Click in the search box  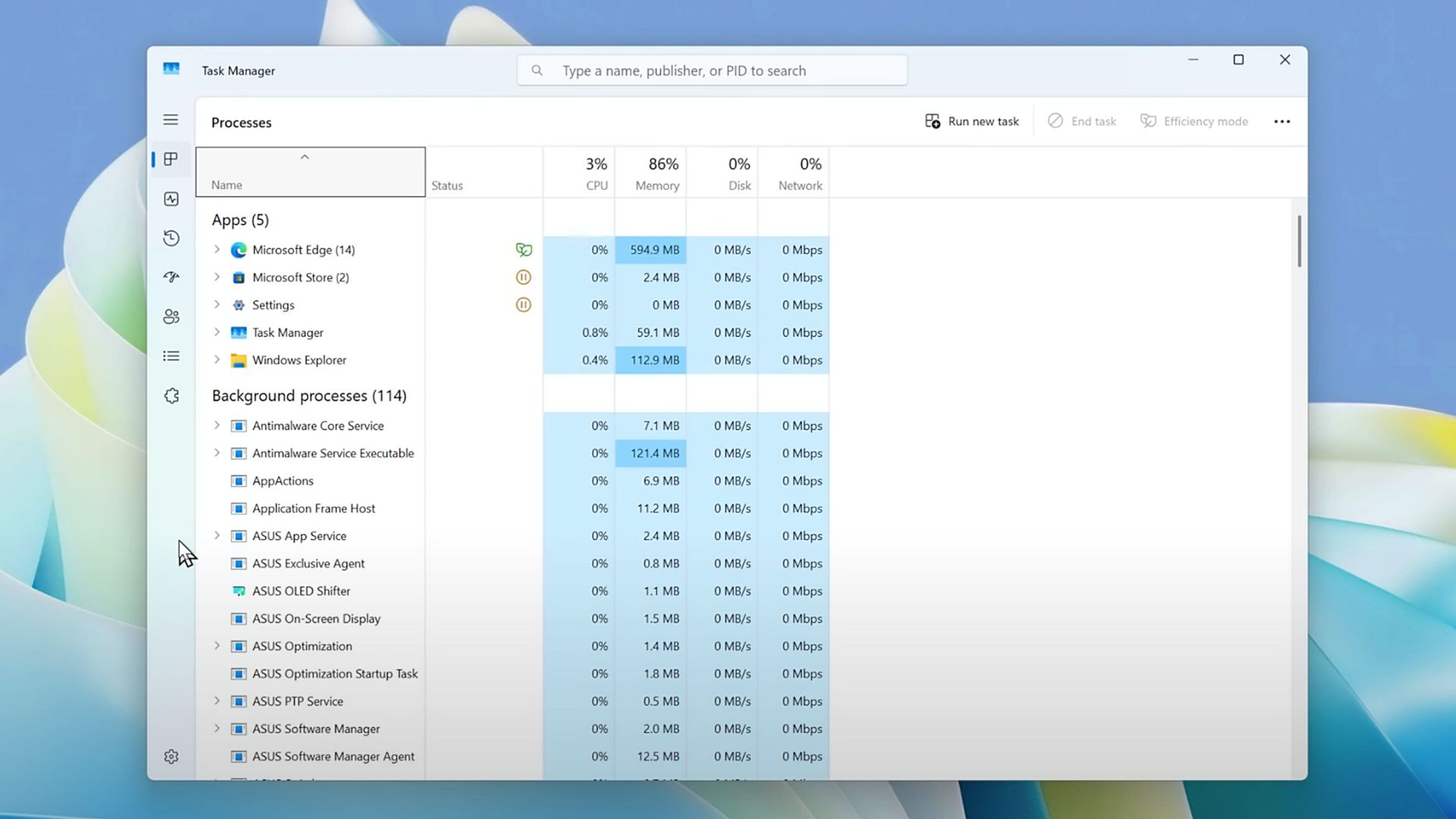point(712,71)
